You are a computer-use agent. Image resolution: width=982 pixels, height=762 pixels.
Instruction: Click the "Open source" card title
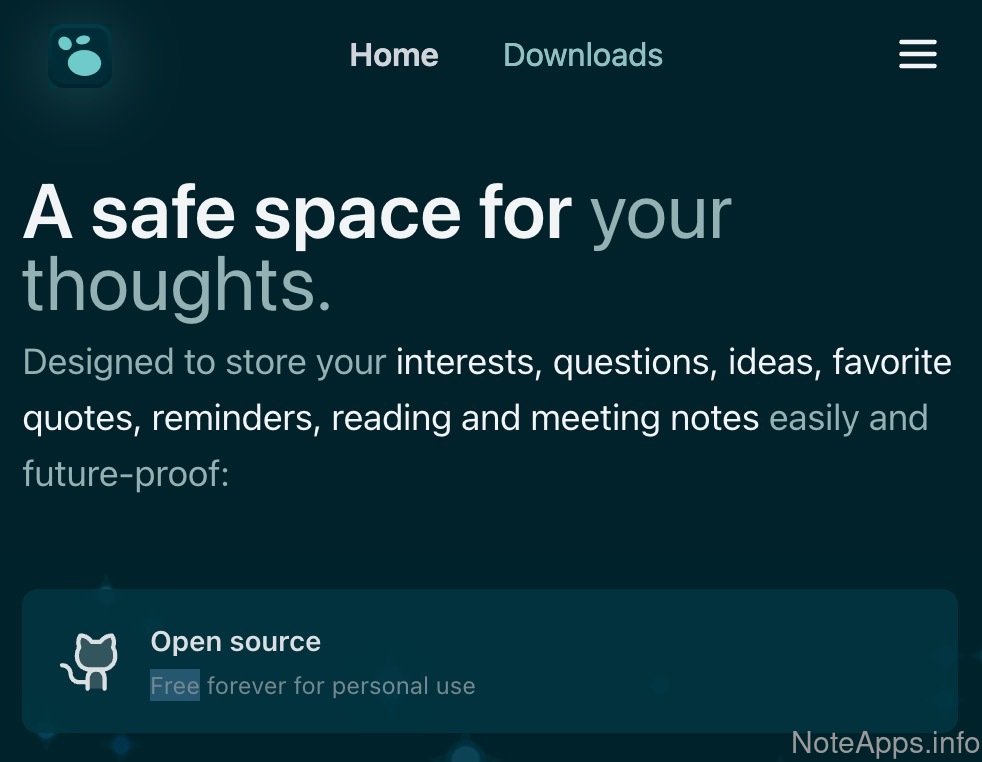[x=235, y=642]
